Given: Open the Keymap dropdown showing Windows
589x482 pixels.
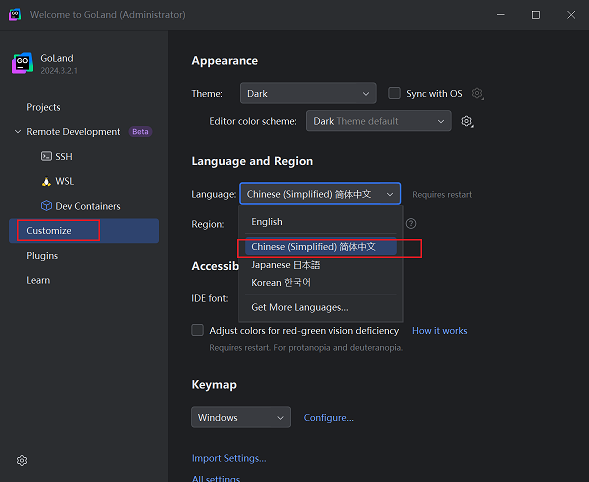Looking at the screenshot, I should tap(241, 417).
